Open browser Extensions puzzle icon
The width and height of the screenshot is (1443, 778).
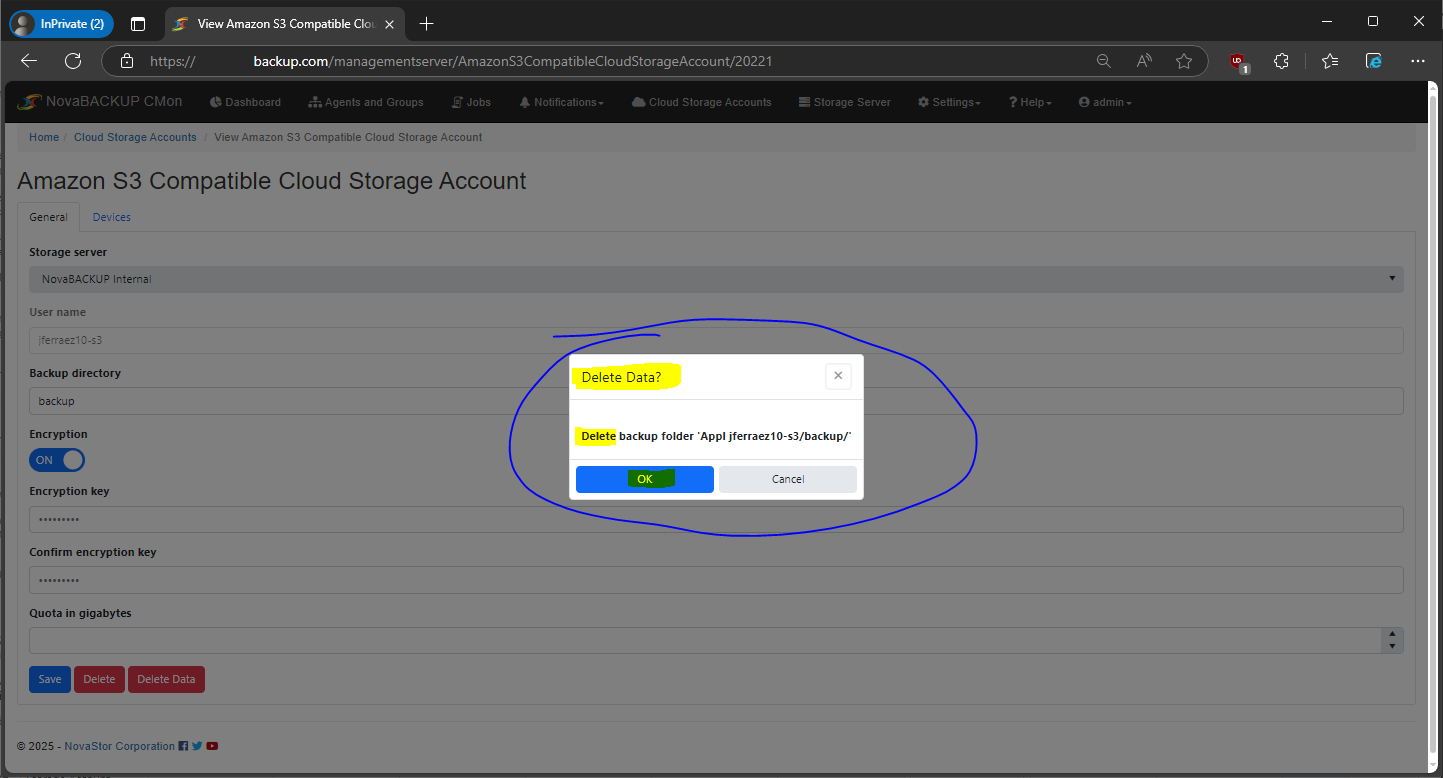click(1282, 61)
